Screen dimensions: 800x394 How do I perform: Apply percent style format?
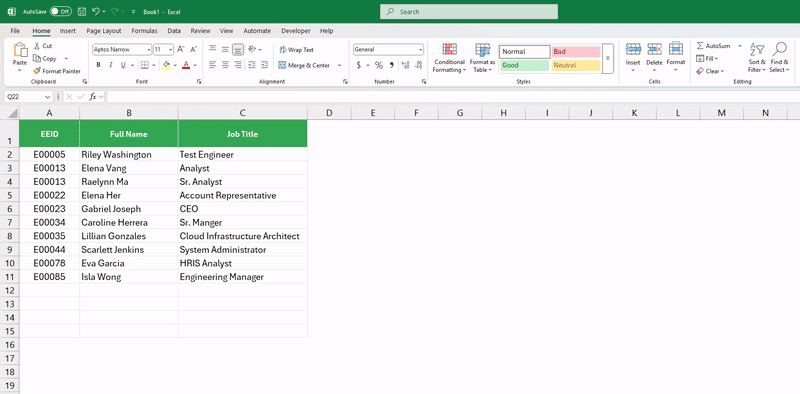[x=379, y=65]
